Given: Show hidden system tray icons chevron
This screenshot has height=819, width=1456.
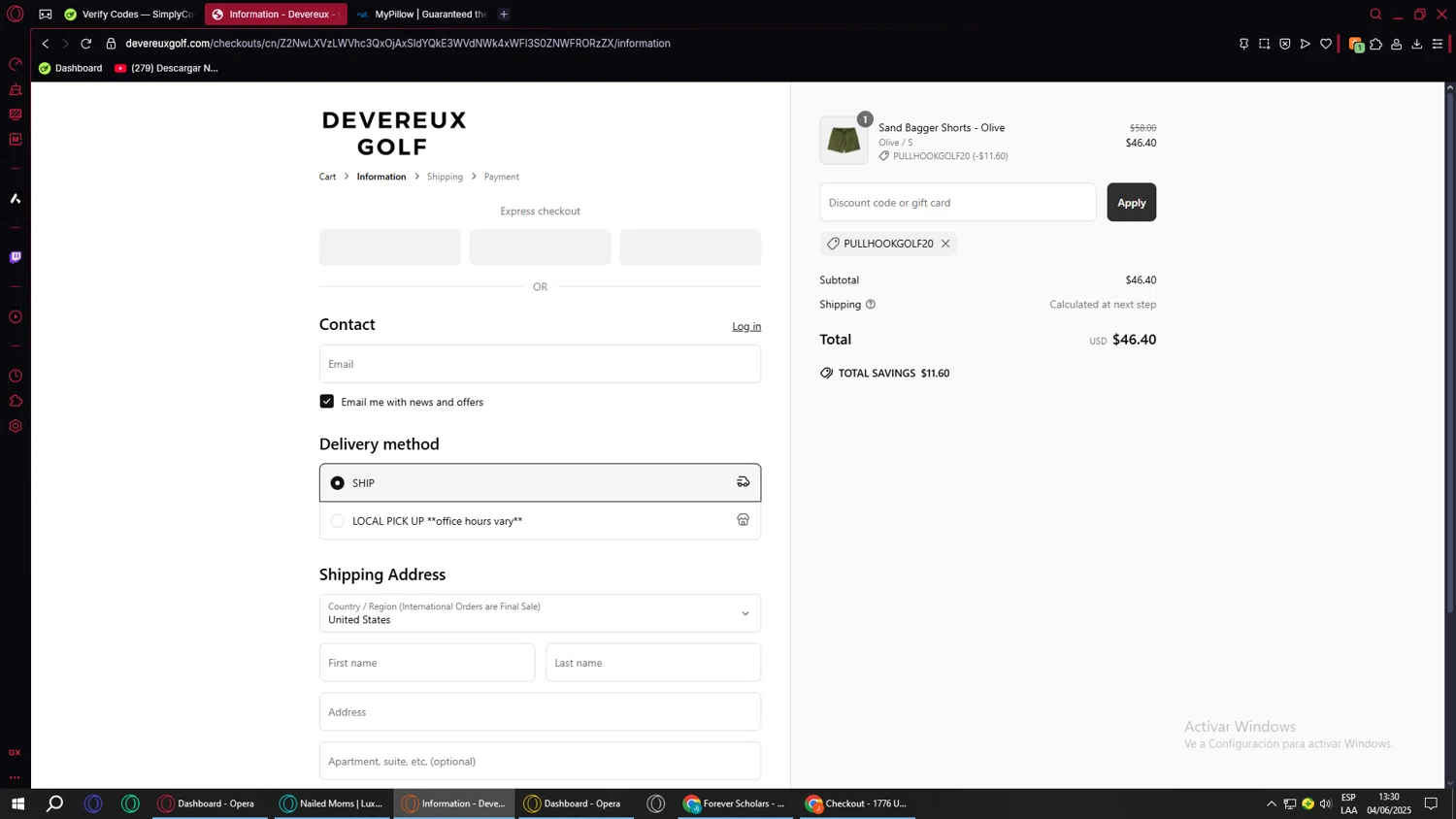Looking at the screenshot, I should (1272, 803).
